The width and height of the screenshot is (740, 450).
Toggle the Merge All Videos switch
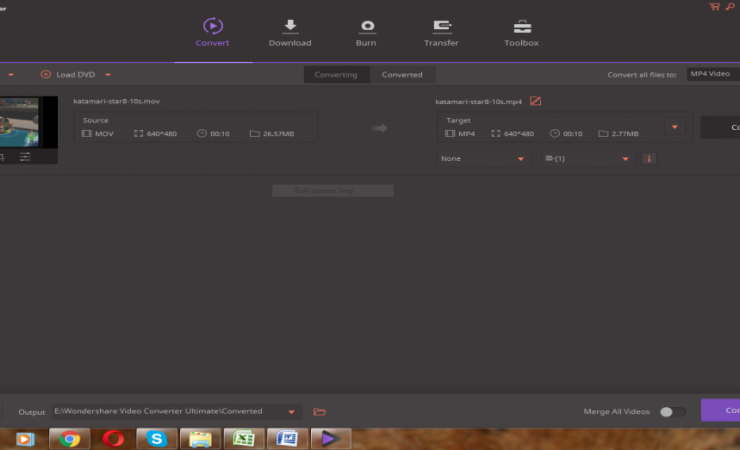(673, 412)
